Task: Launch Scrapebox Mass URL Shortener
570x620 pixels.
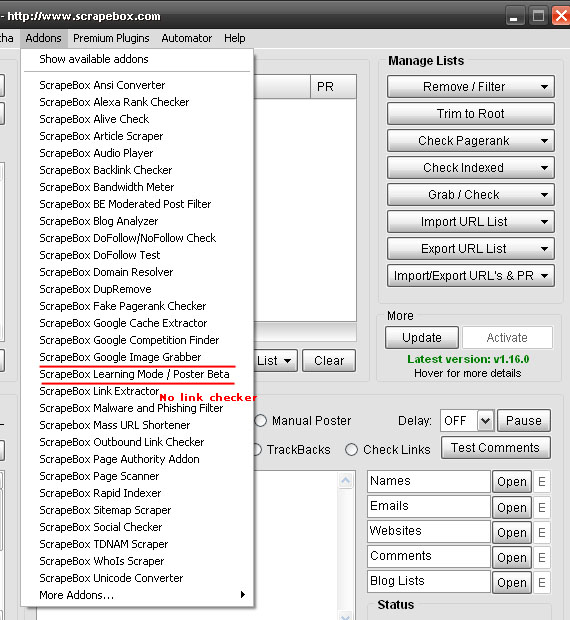Action: click(x=137, y=425)
